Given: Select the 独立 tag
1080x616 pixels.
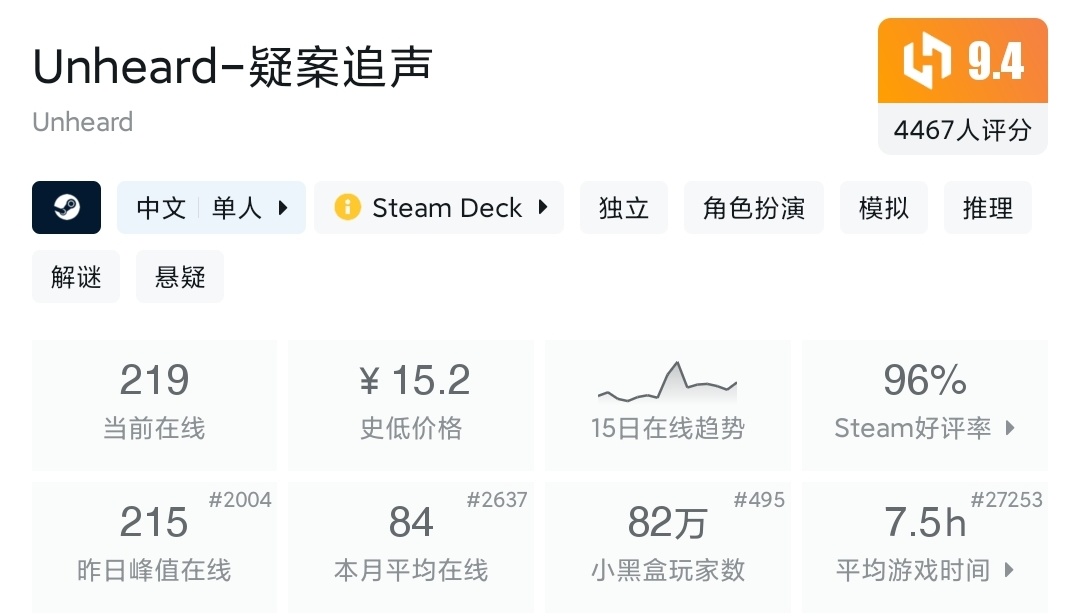Looking at the screenshot, I should [x=624, y=208].
